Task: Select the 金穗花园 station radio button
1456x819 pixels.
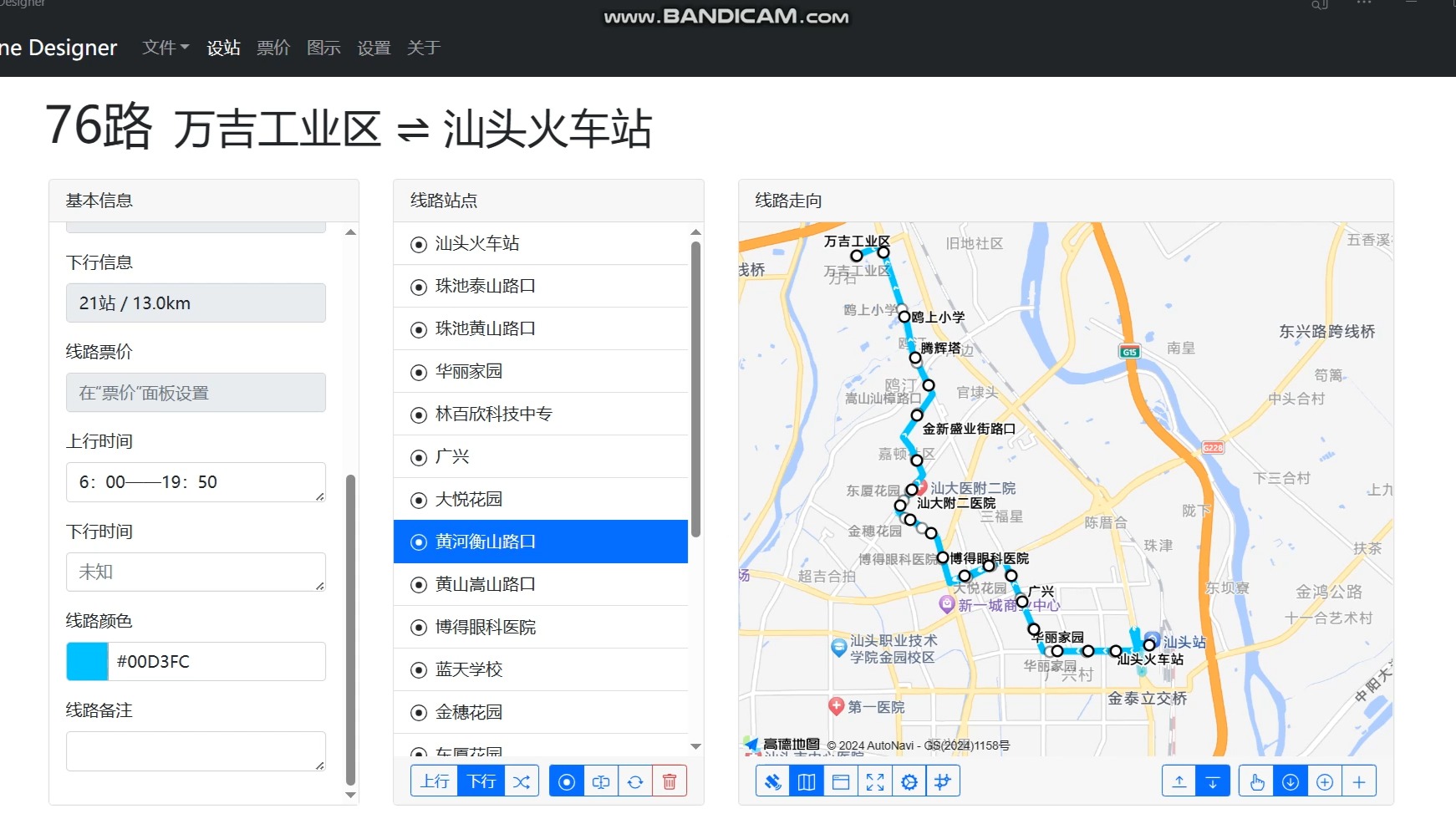Action: point(418,712)
